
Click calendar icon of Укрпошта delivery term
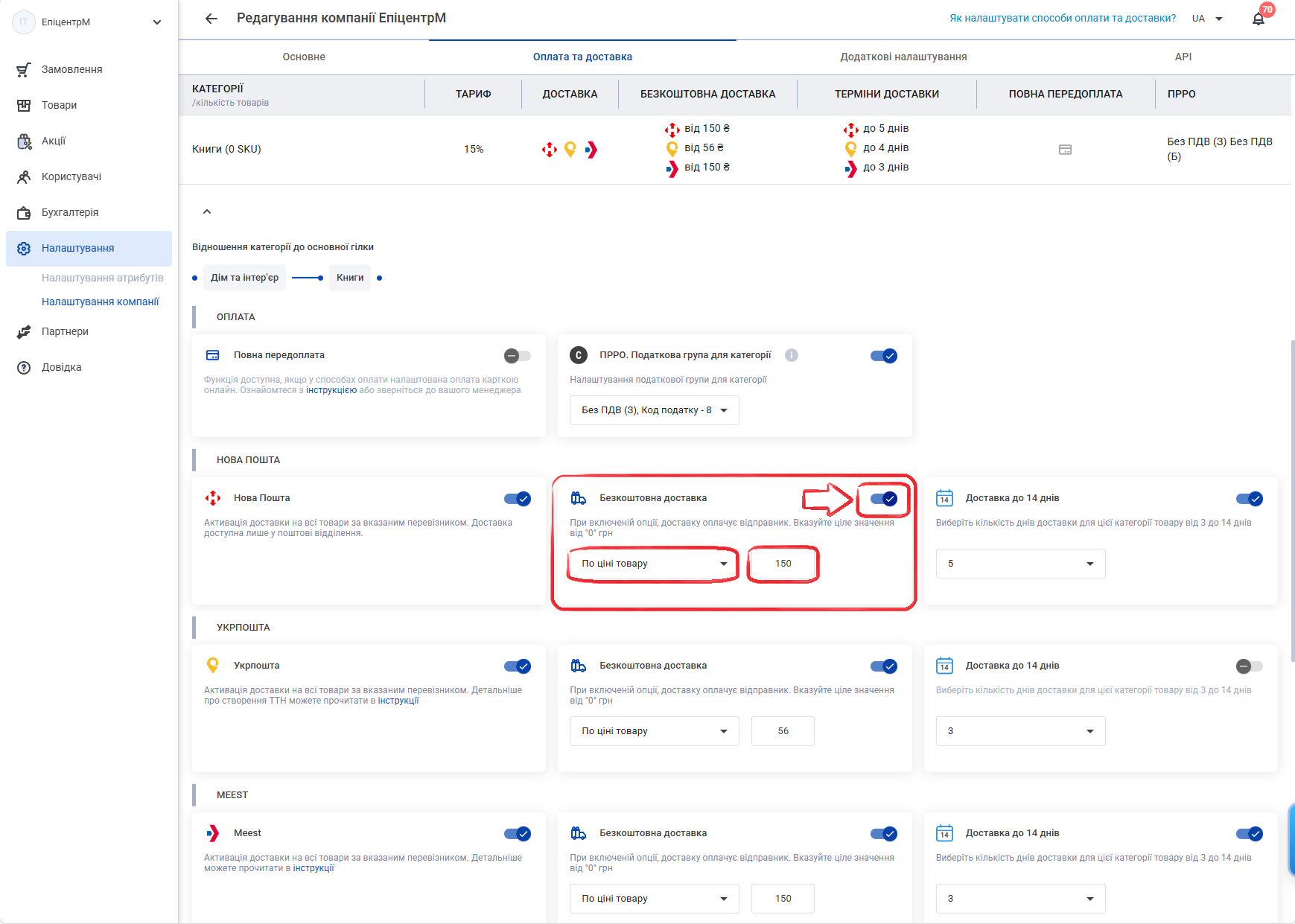945,666
